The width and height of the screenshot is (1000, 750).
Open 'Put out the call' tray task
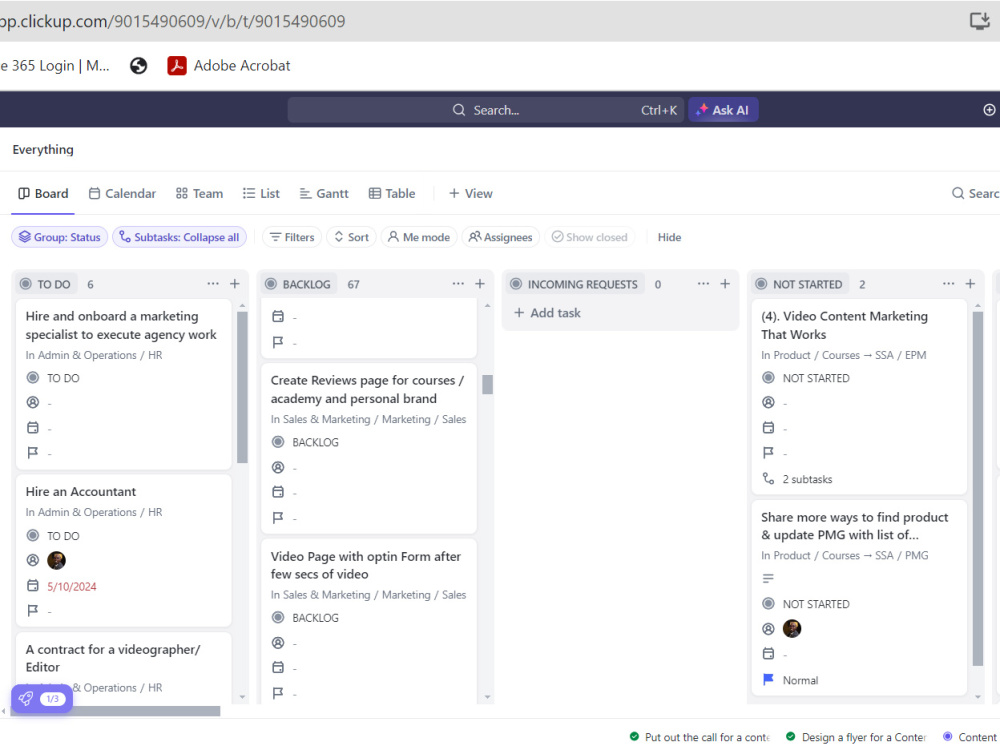coord(699,737)
